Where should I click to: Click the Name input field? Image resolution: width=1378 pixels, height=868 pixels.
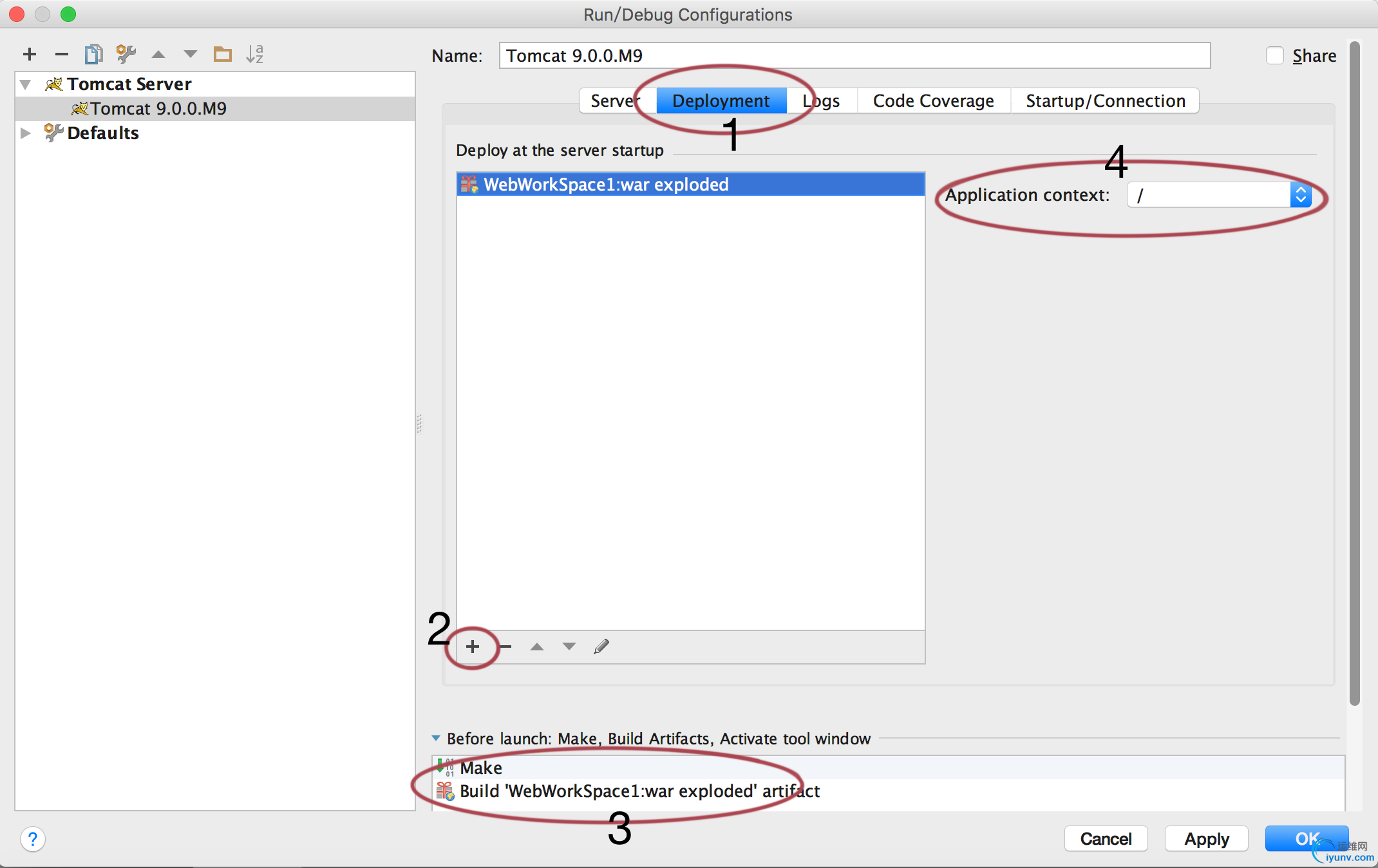click(x=854, y=56)
